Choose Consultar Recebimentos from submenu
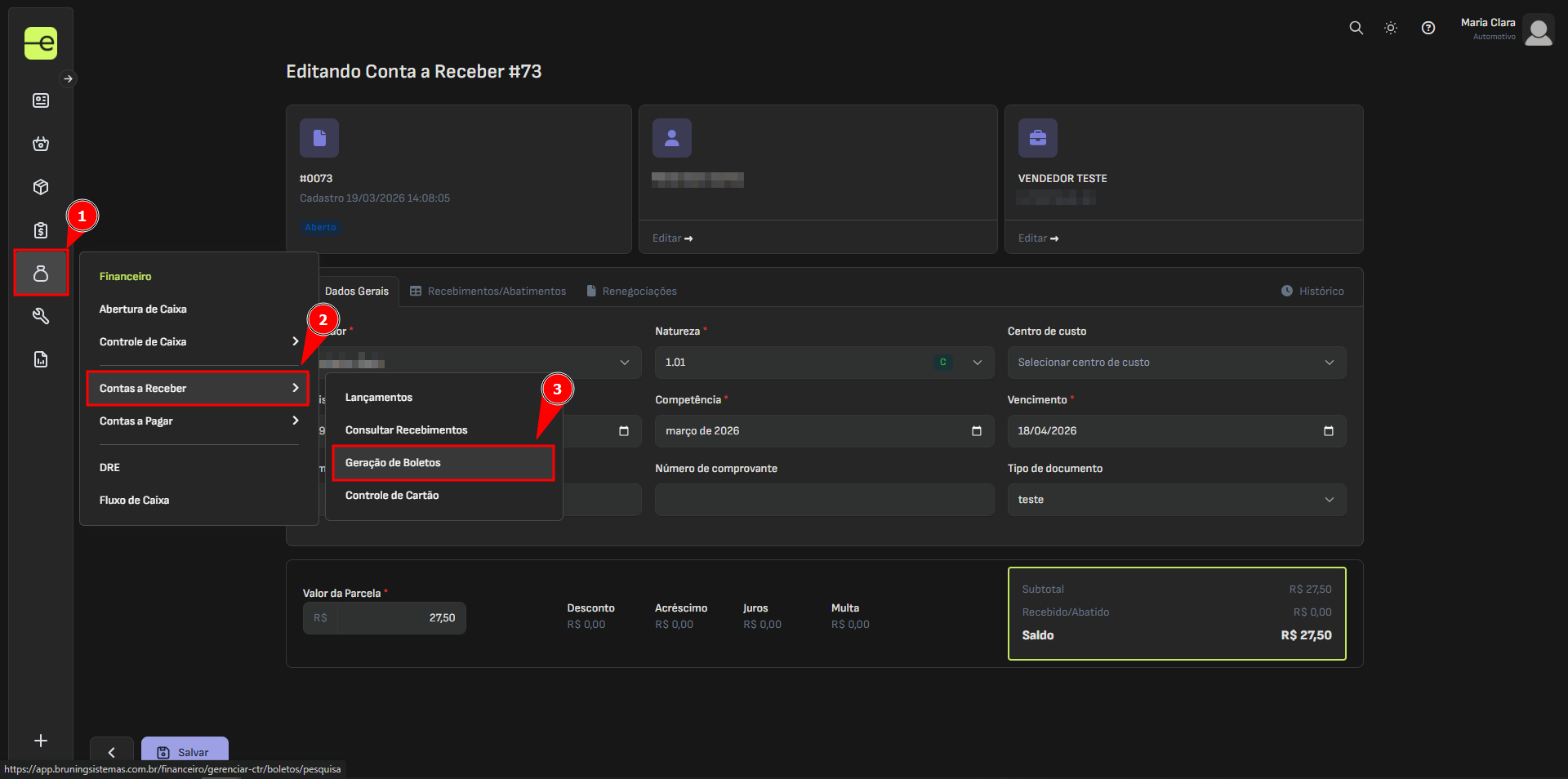 click(406, 430)
